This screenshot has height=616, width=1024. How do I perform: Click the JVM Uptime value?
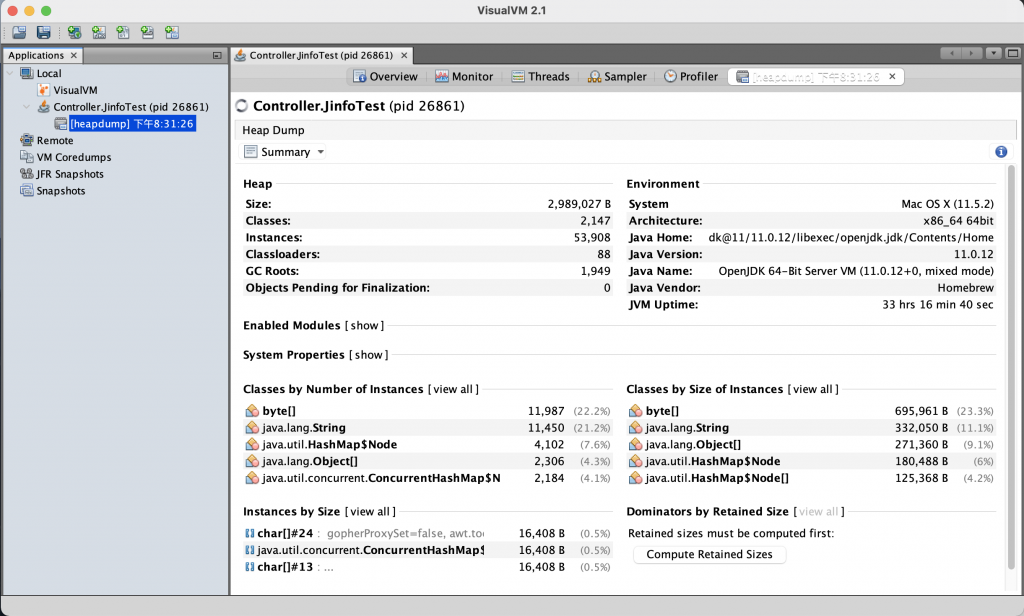tap(938, 304)
